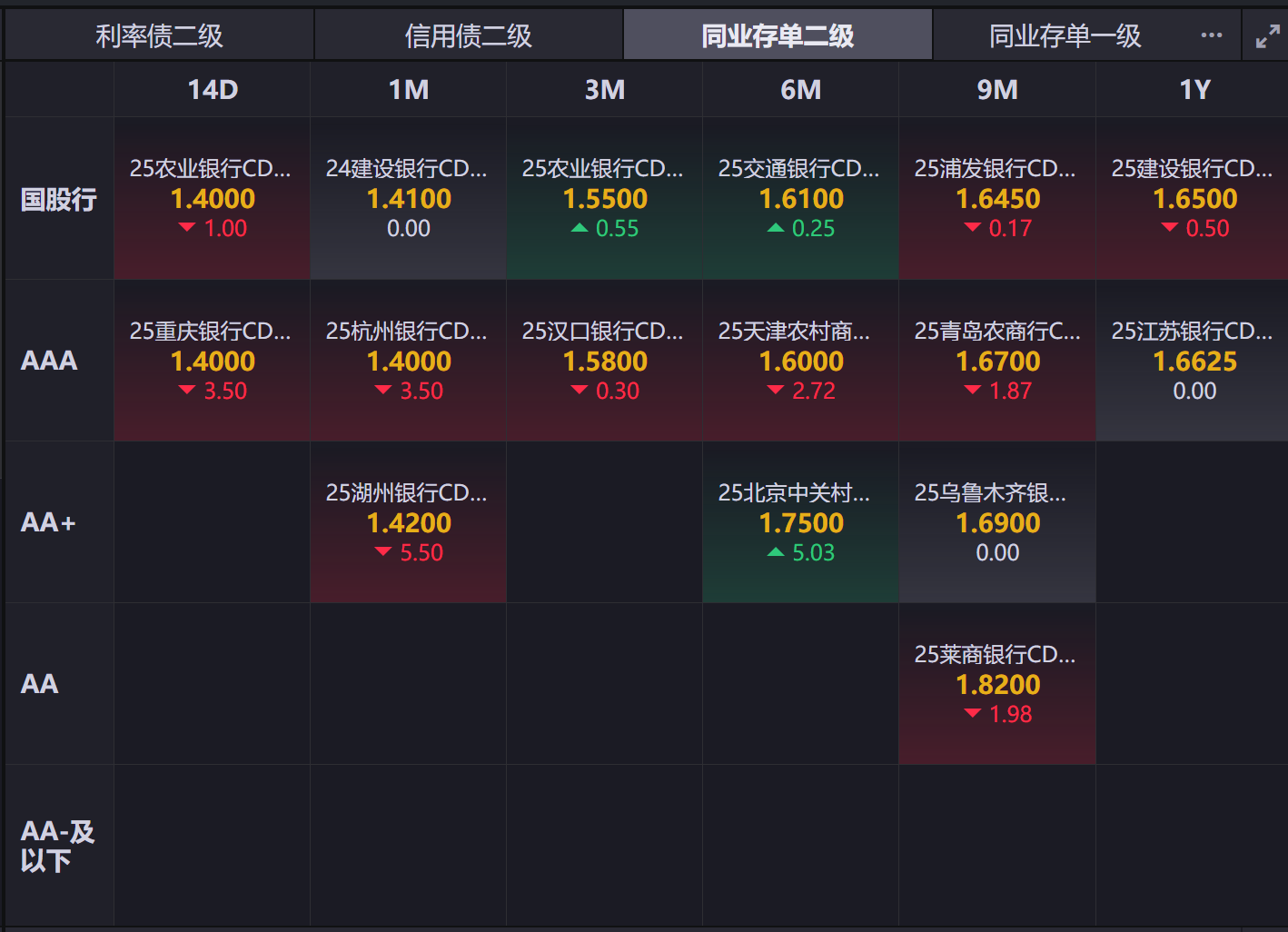Open the 24建设银行CD 1M quote cell
This screenshot has width=1288, height=932.
point(409,198)
